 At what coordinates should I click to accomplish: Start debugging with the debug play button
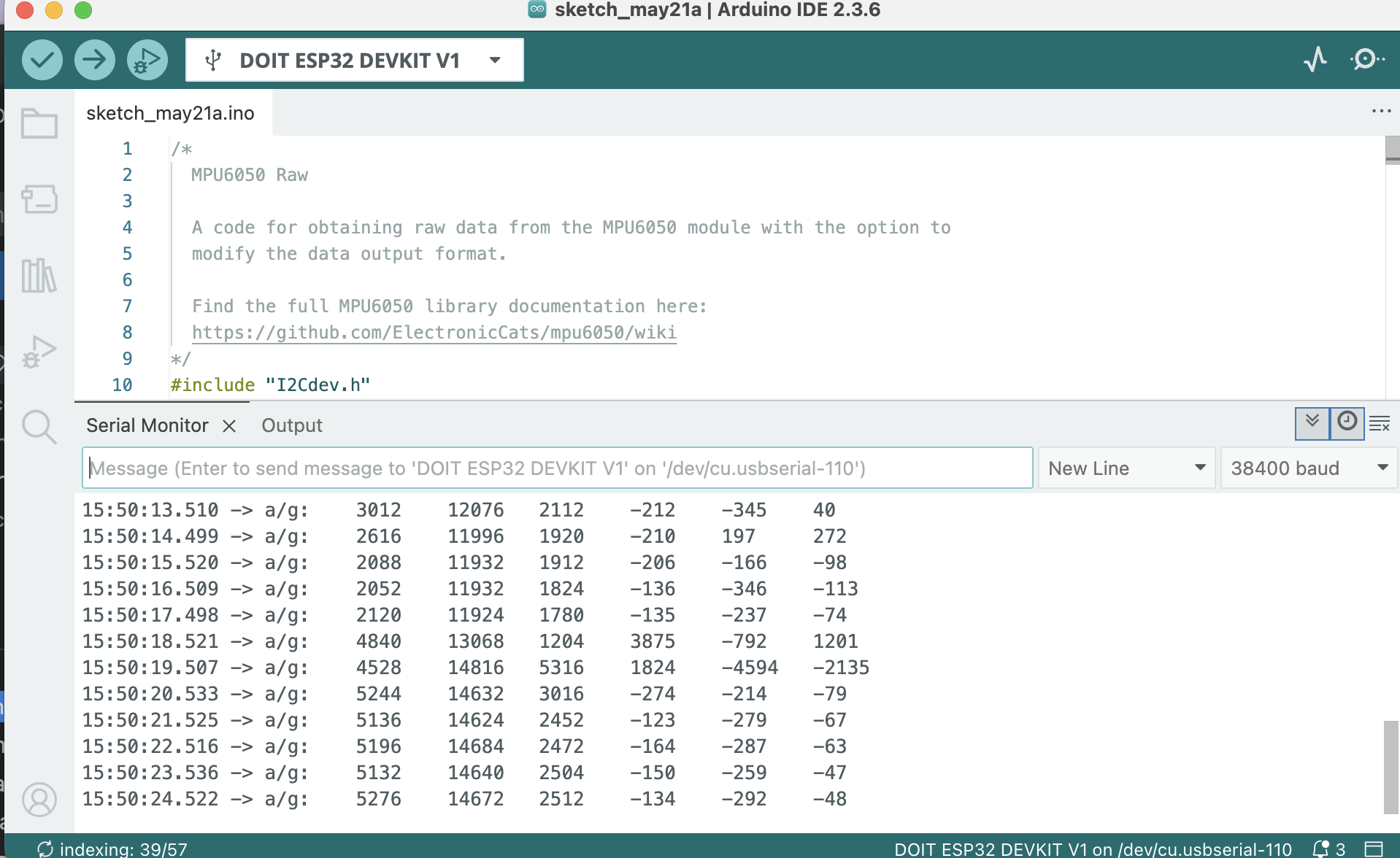tap(147, 60)
